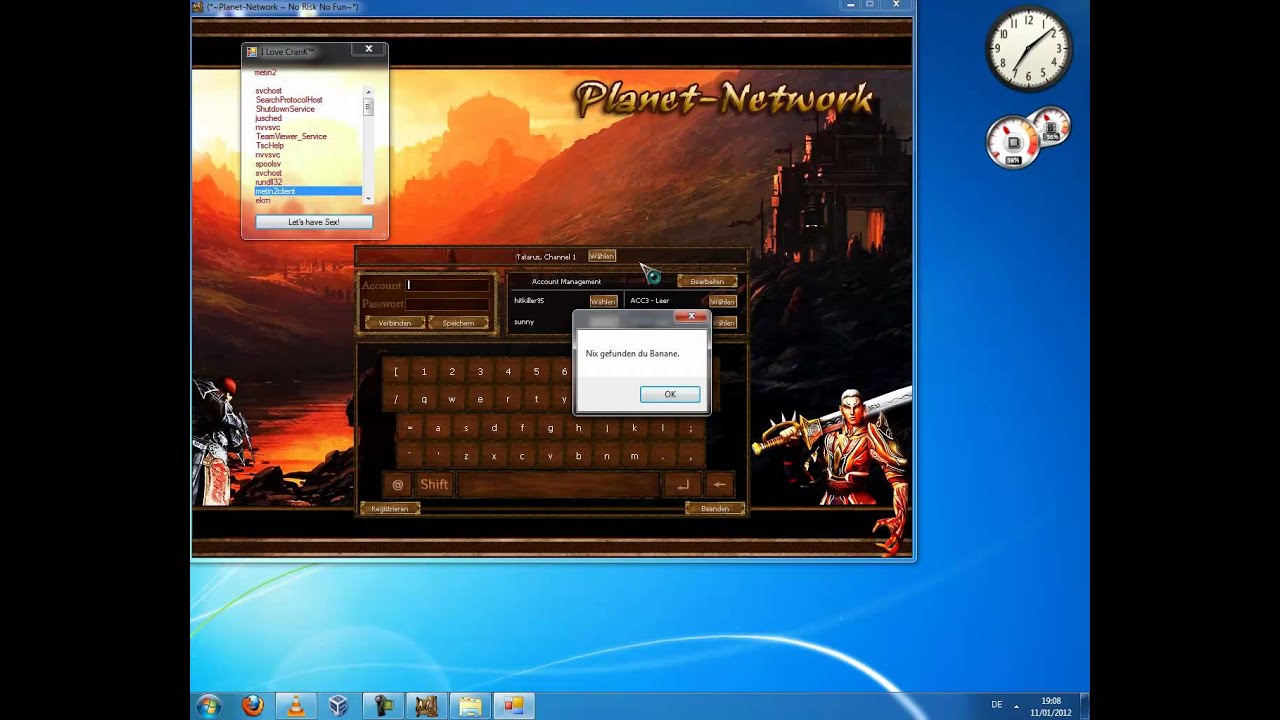Click the Registrieren button
This screenshot has height=720, width=1280.
390,509
